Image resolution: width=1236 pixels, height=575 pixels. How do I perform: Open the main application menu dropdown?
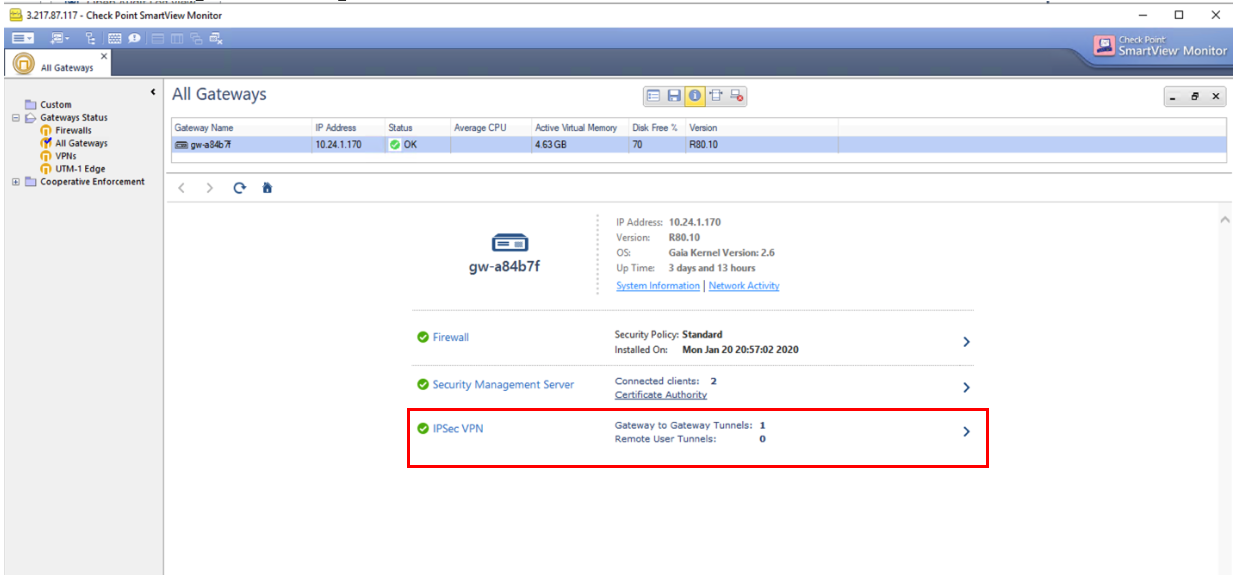23,39
